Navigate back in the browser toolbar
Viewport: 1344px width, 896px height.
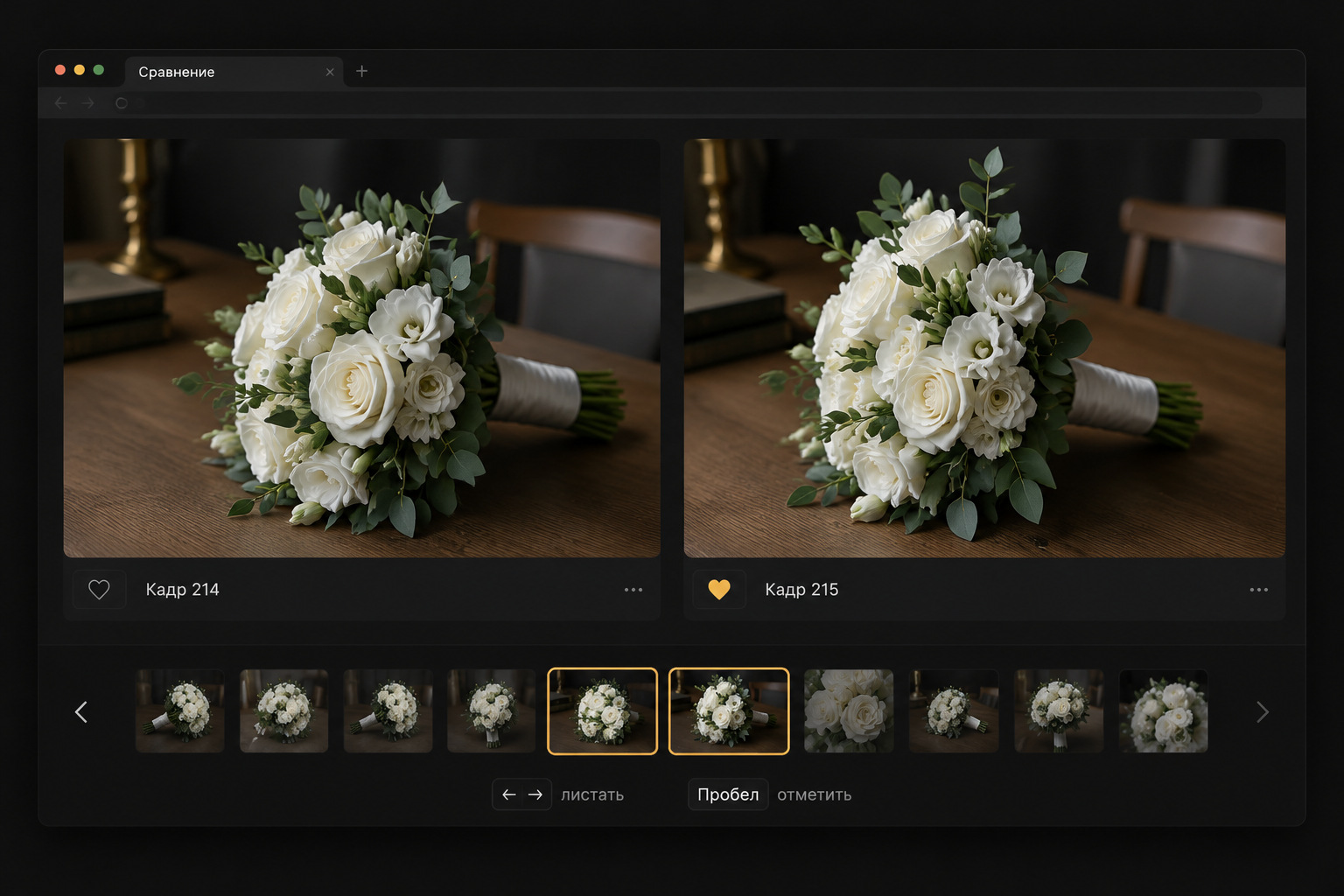click(60, 103)
